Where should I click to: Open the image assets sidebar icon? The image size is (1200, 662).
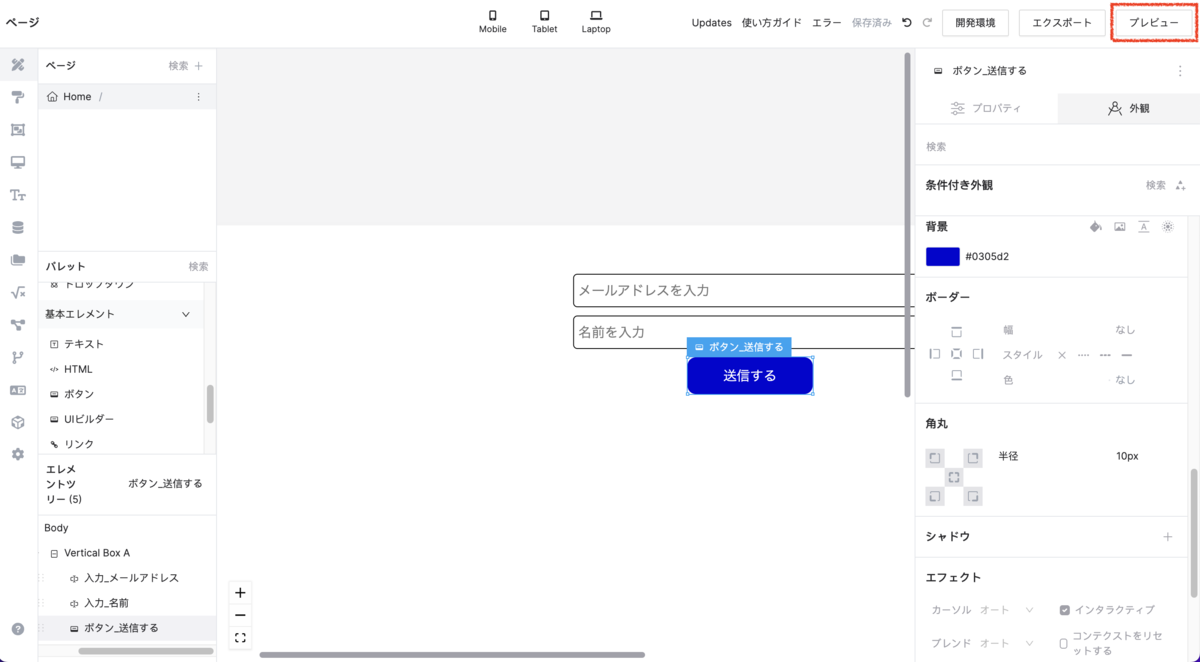click(18, 130)
